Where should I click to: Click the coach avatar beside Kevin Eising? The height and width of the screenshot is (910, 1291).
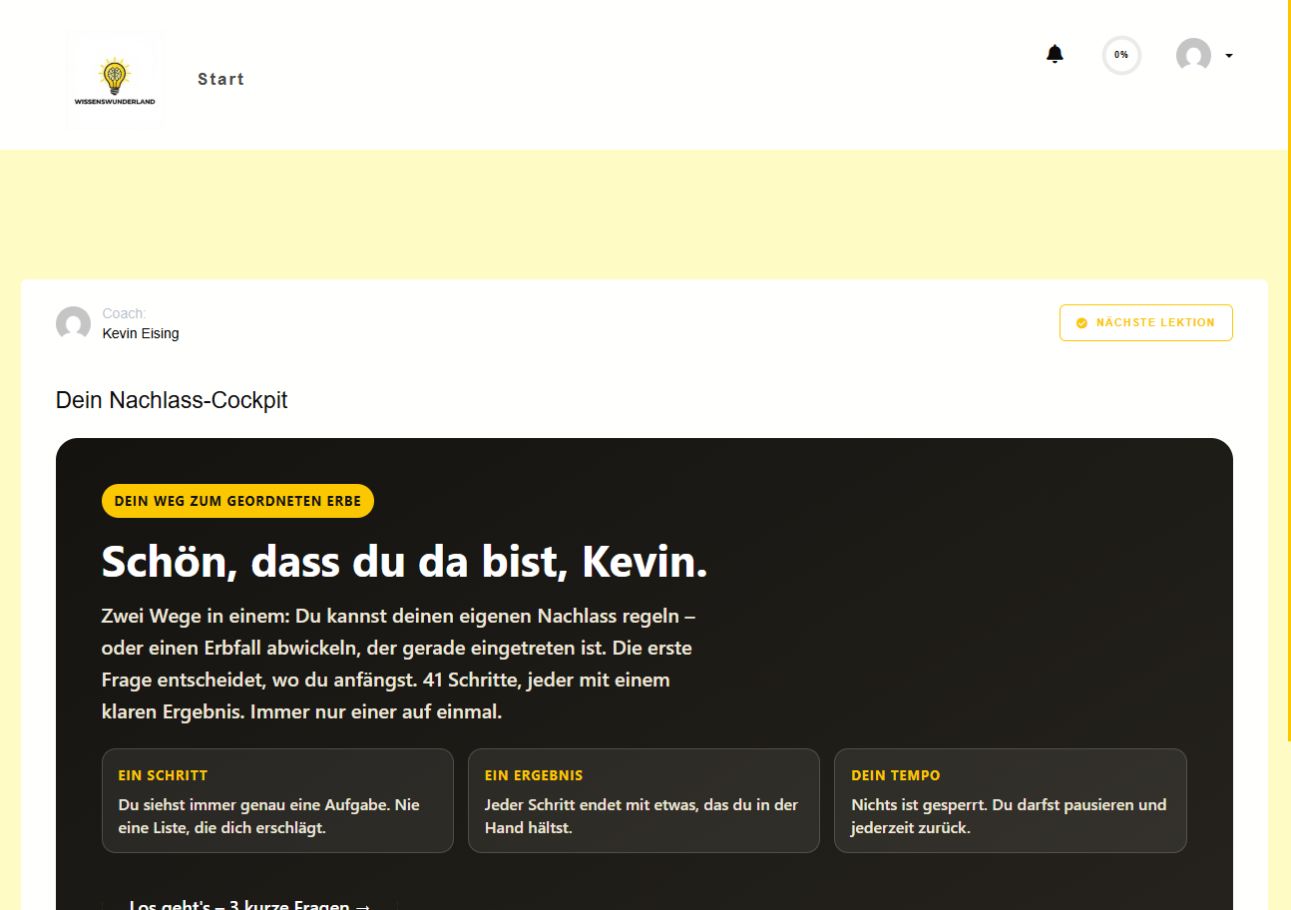point(73,324)
